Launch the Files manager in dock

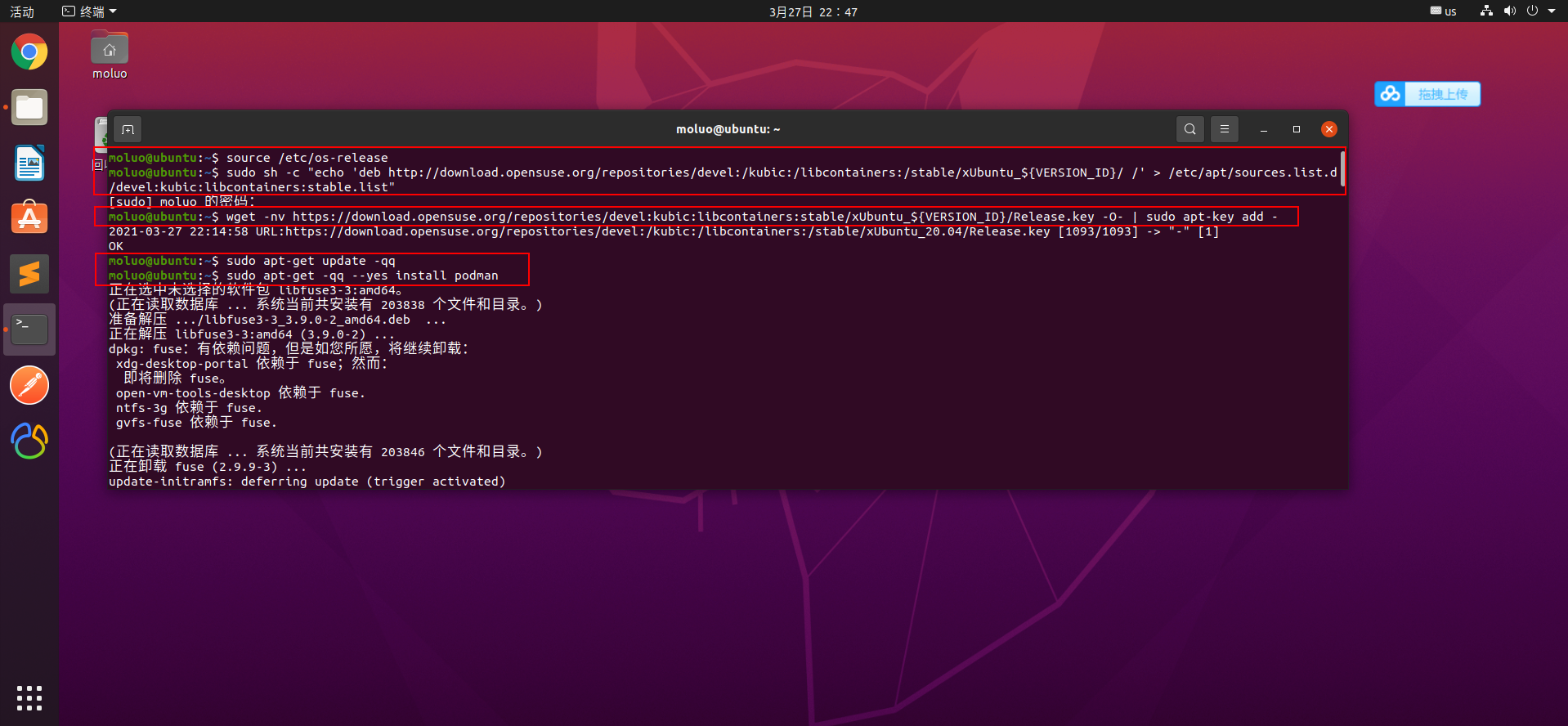point(29,107)
